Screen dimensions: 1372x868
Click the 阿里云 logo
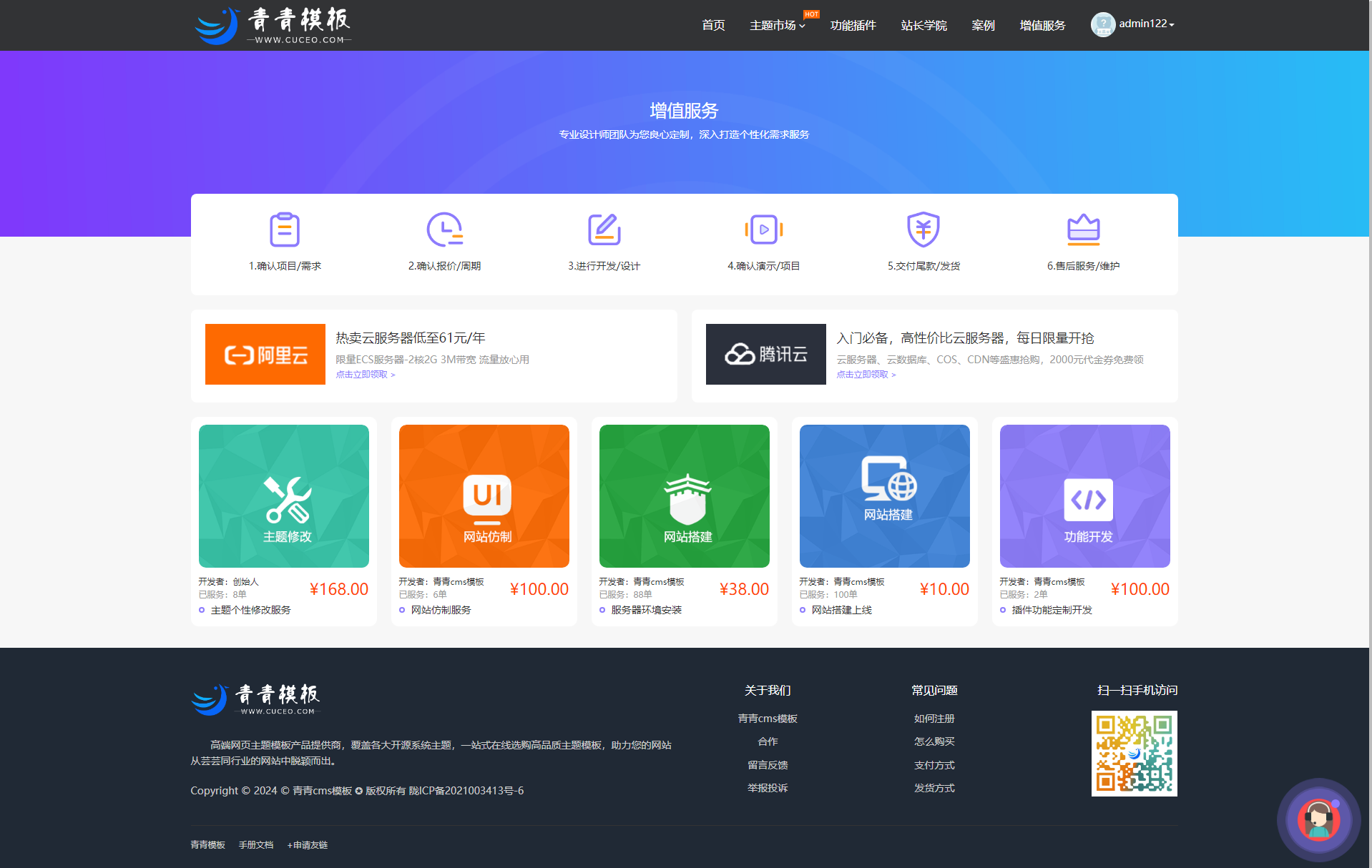(x=264, y=353)
